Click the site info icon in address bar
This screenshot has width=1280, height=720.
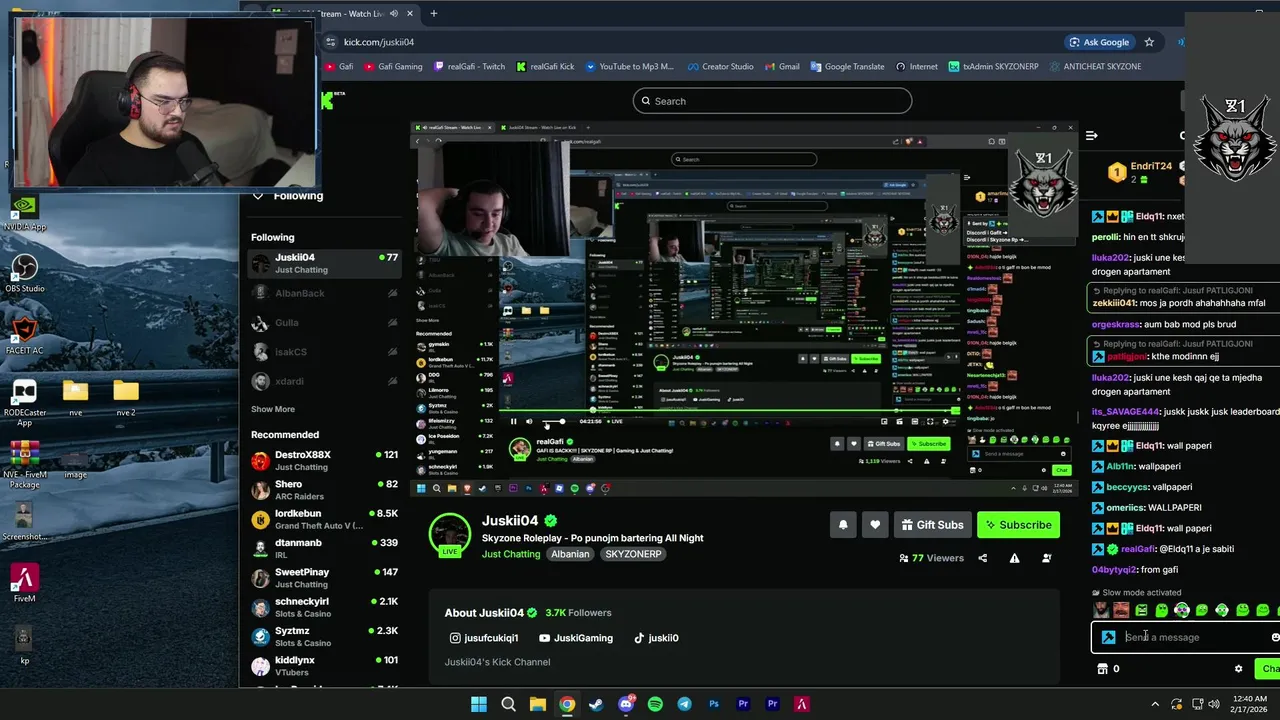[330, 42]
